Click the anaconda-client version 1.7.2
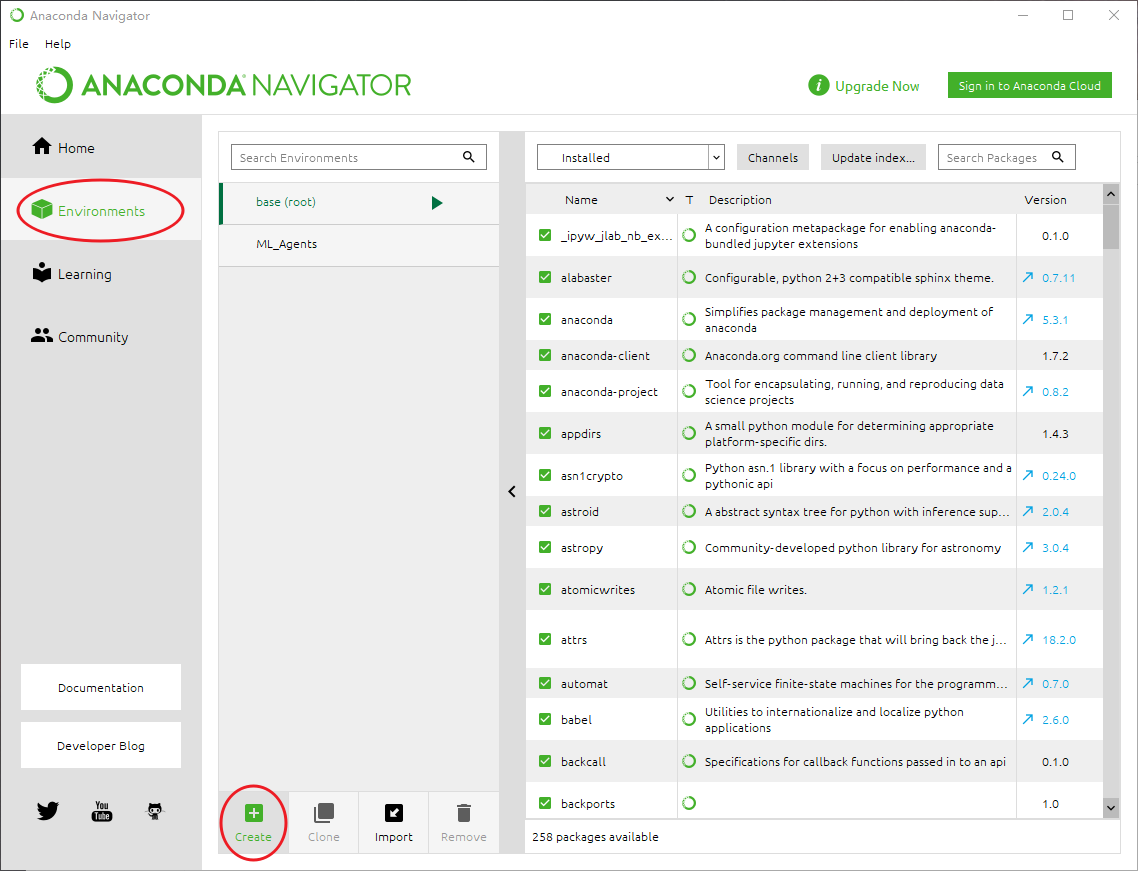 [1055, 356]
